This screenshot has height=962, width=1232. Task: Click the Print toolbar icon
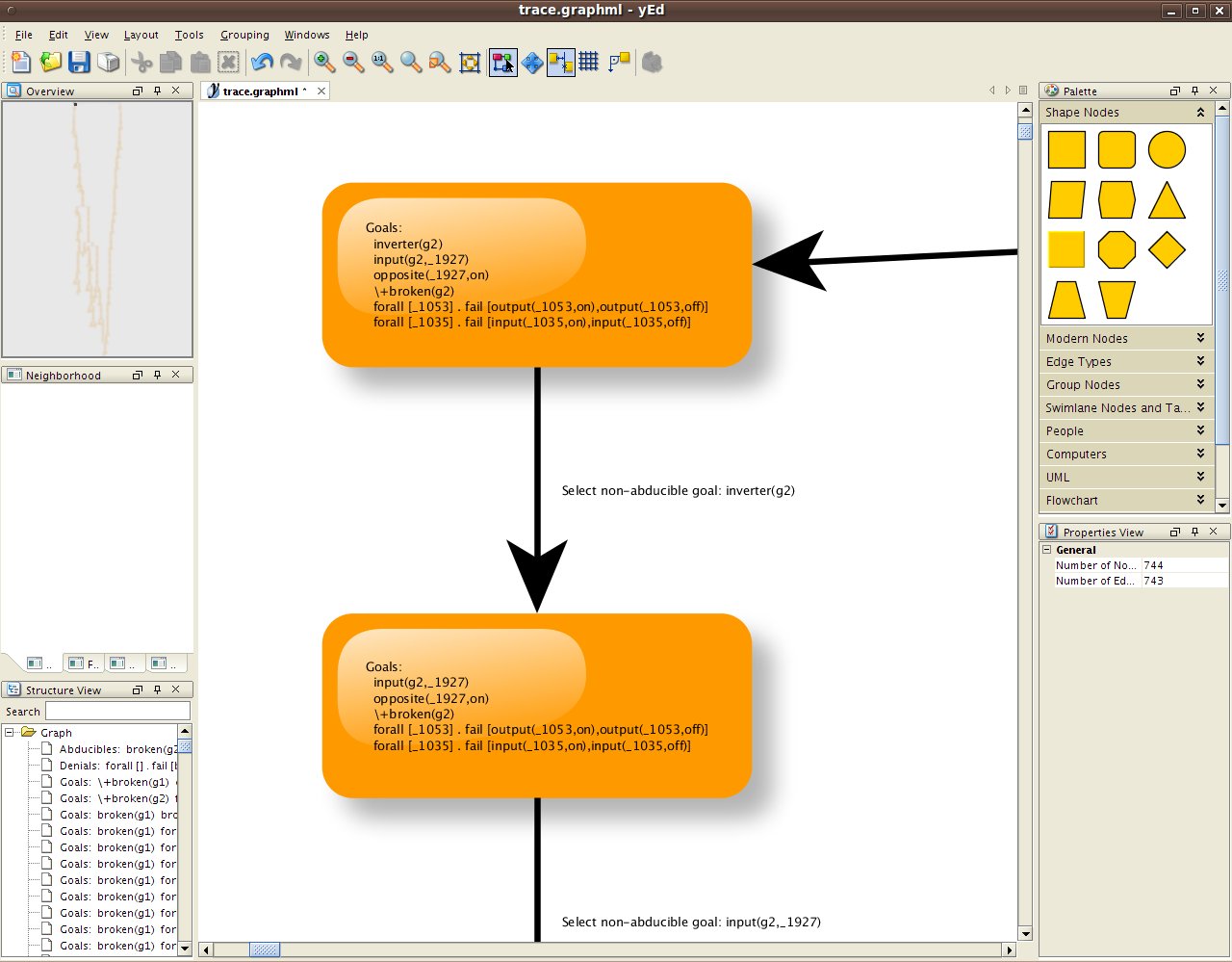point(109,63)
